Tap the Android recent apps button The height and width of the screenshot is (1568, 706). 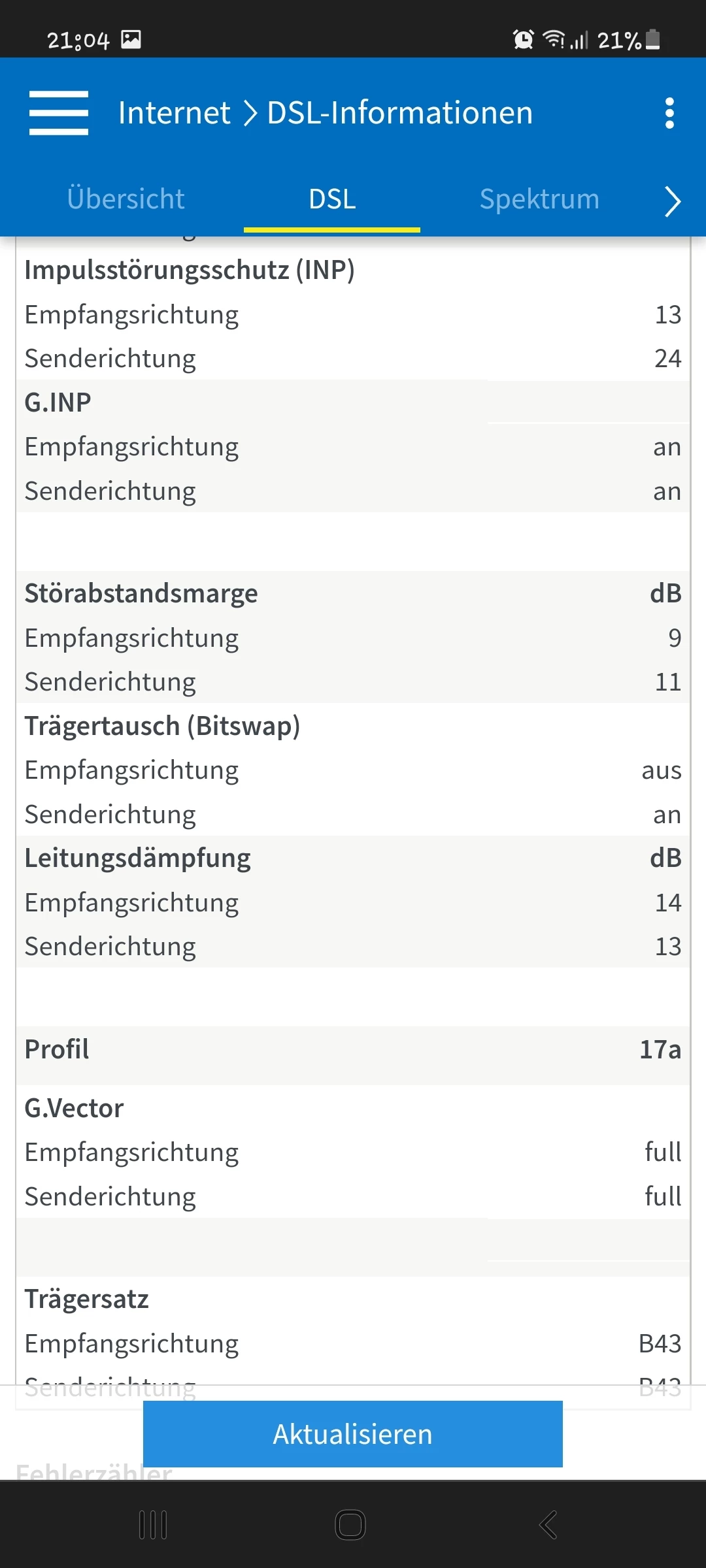click(154, 1525)
